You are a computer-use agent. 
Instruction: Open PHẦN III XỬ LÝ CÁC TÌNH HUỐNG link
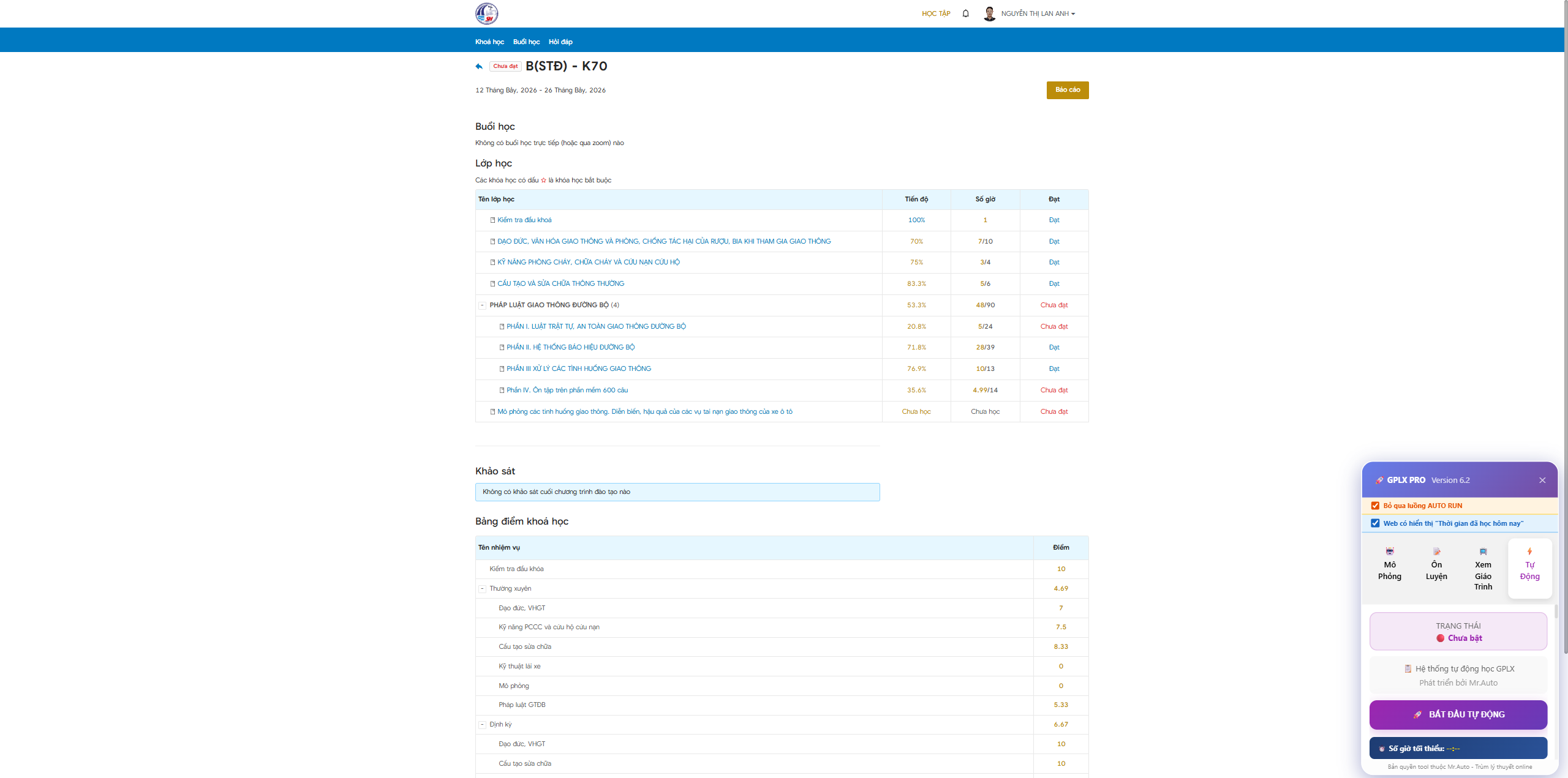pos(579,368)
